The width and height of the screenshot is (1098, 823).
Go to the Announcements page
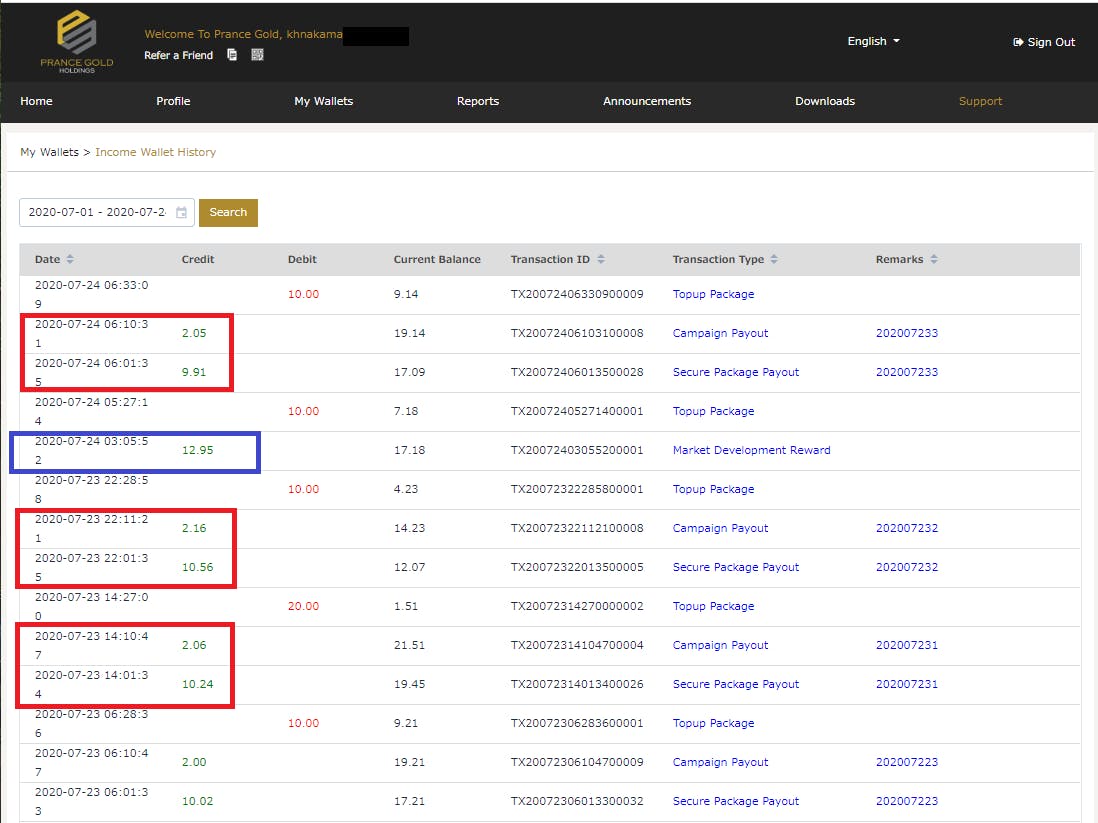(x=646, y=101)
